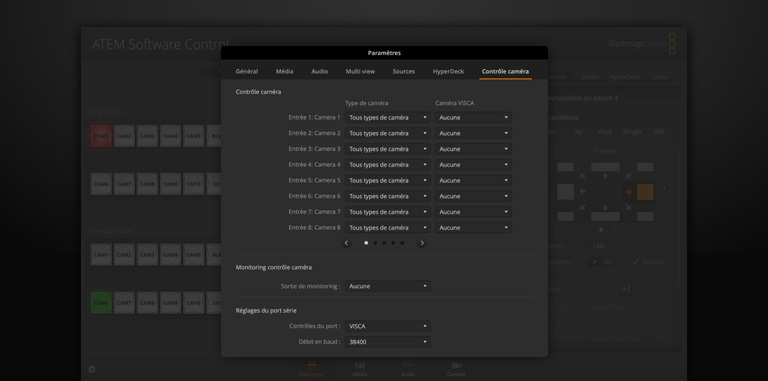Click the orange square DVE pattern
This screenshot has height=381, width=768.
[x=645, y=192]
